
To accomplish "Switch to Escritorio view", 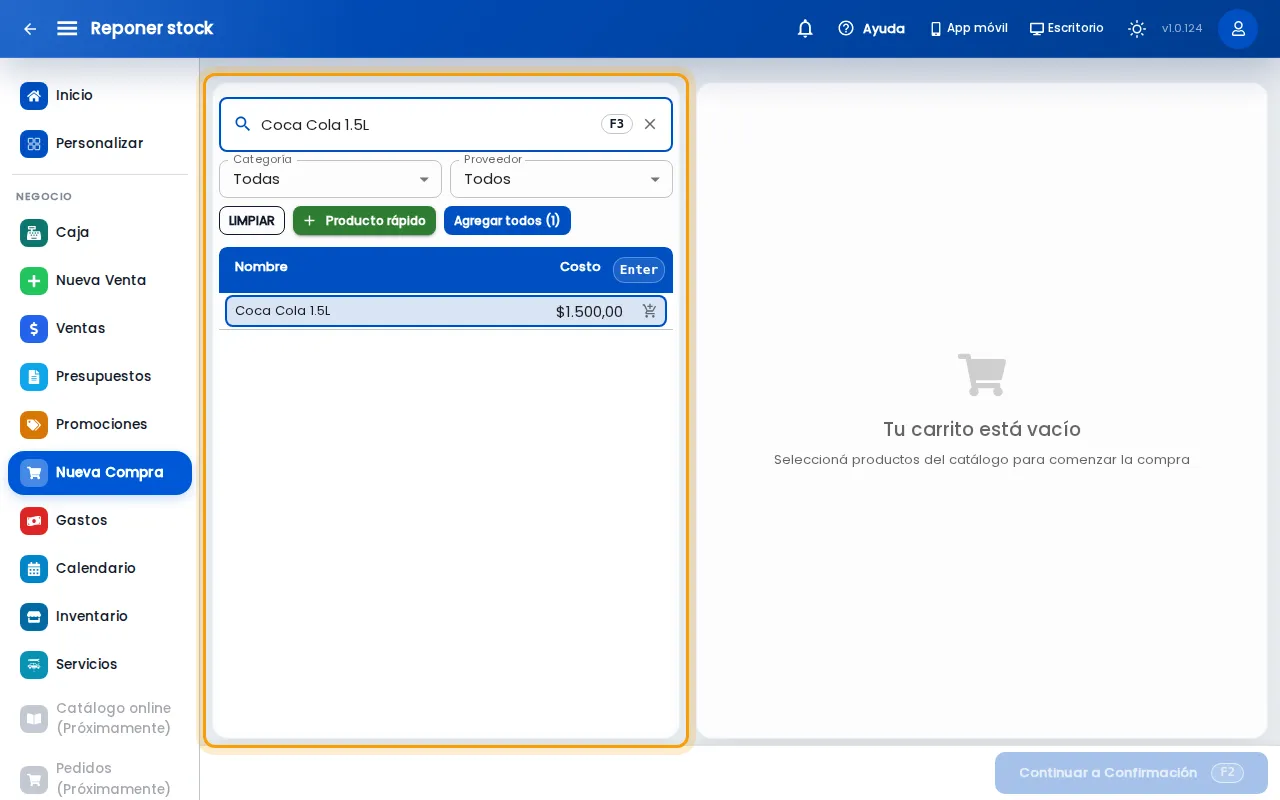I will click(1067, 29).
